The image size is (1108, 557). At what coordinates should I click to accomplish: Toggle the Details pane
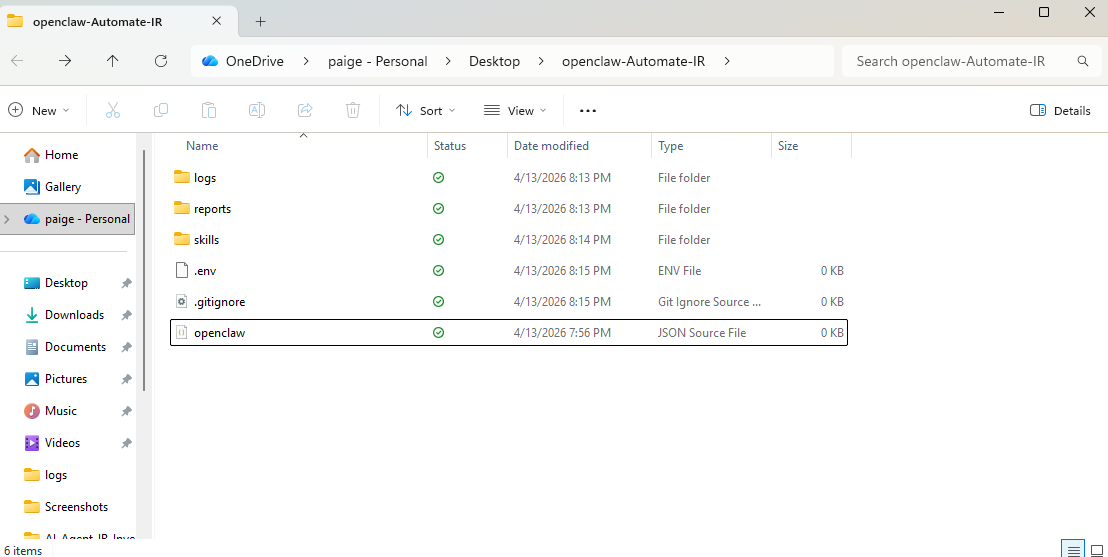point(1060,110)
